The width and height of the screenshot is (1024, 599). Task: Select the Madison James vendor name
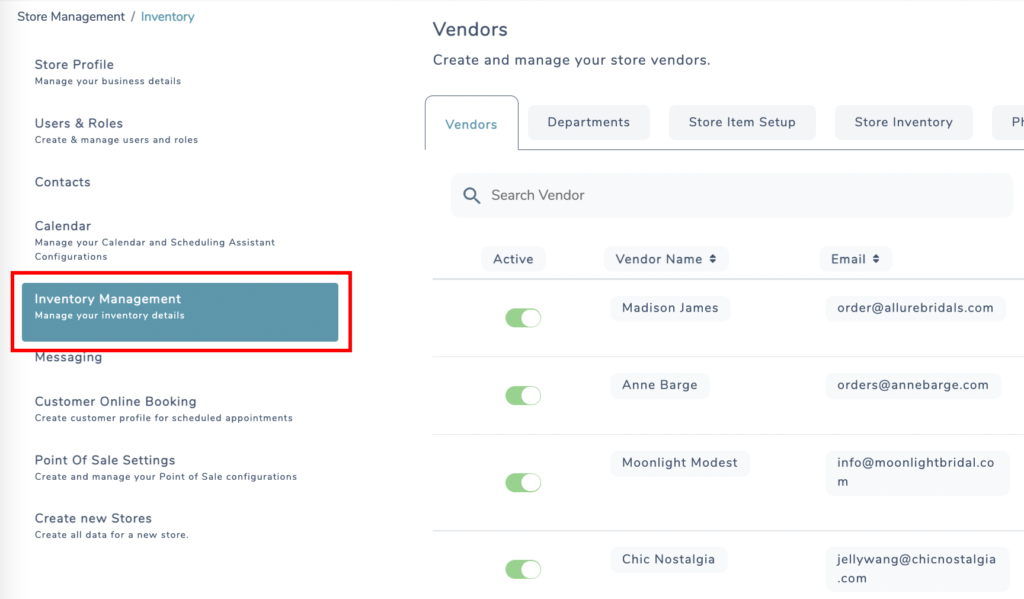(x=670, y=308)
